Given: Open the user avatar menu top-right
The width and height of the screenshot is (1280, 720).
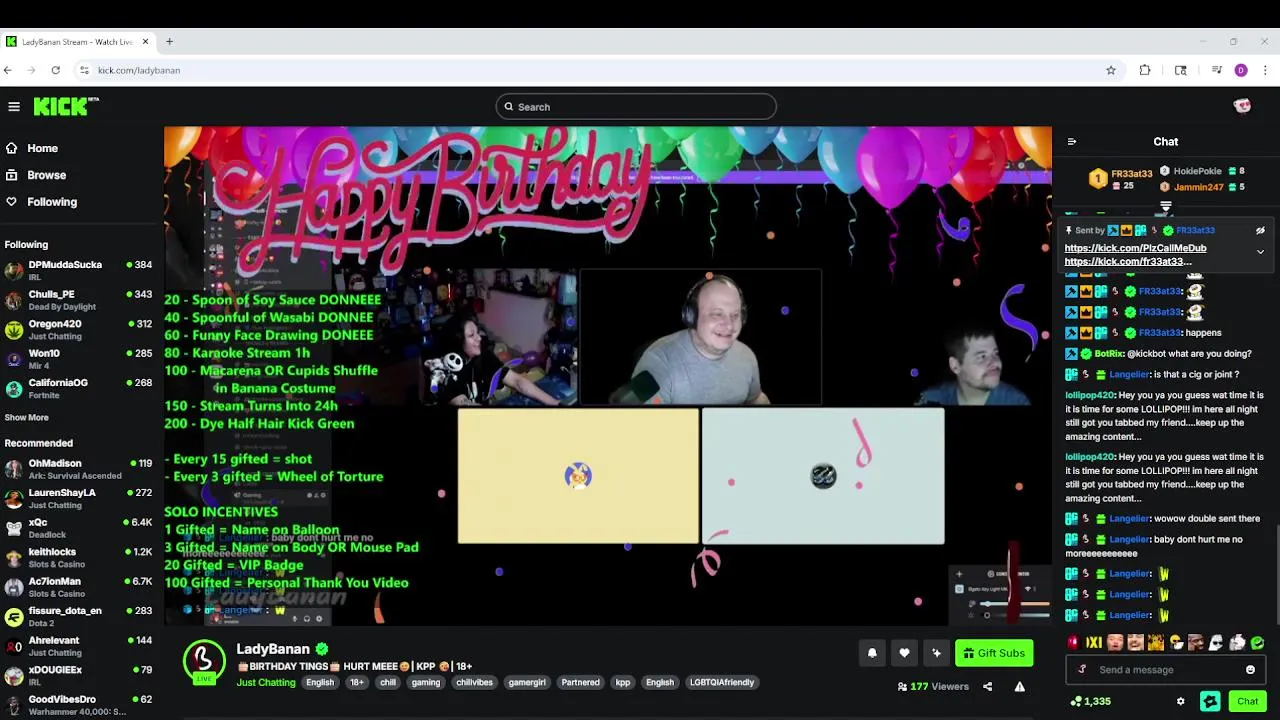Looking at the screenshot, I should click(x=1242, y=106).
